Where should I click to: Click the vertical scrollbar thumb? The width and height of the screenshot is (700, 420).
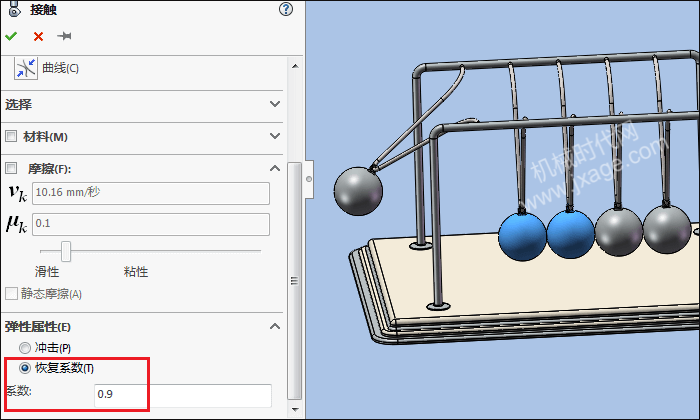coord(294,281)
